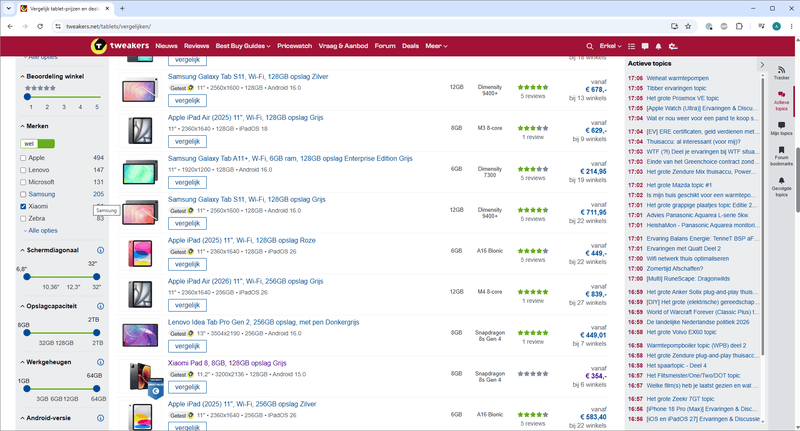This screenshot has height=431, width=800.
Task: Open a new browser tab
Action: tap(122, 9)
